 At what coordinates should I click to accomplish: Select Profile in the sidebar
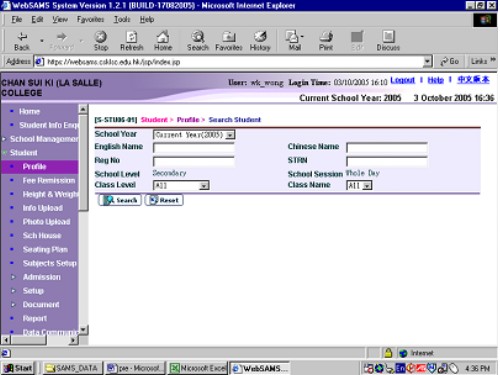click(x=34, y=166)
